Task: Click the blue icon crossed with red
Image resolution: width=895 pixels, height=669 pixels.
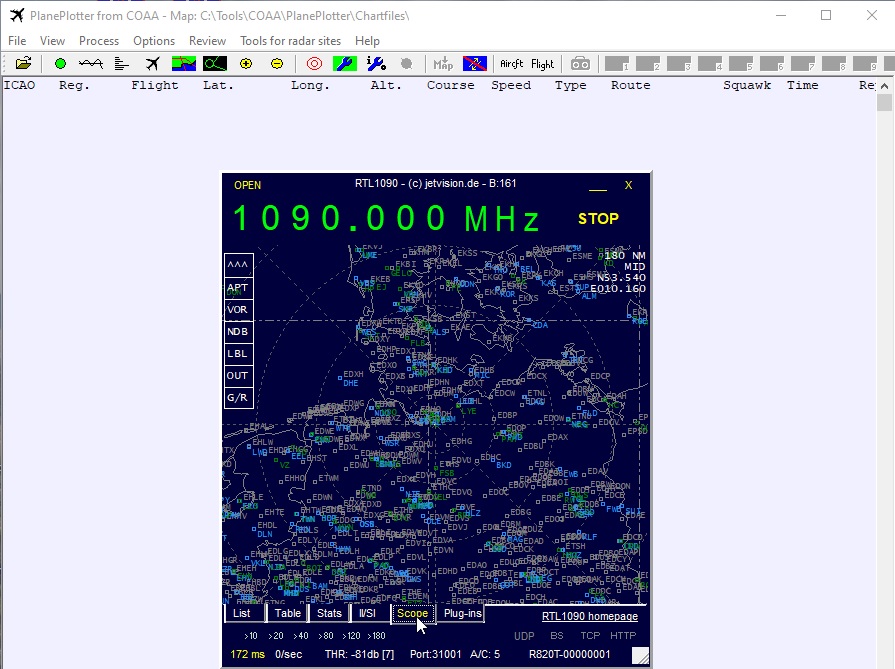Action: click(474, 63)
